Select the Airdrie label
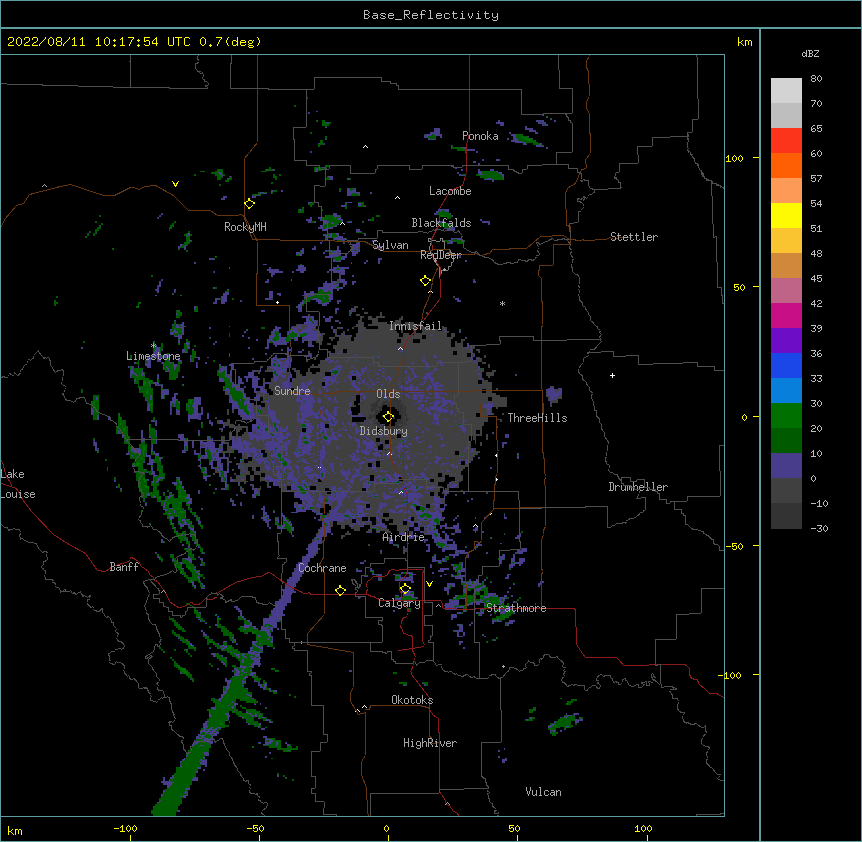Image resolution: width=862 pixels, height=842 pixels. (404, 537)
